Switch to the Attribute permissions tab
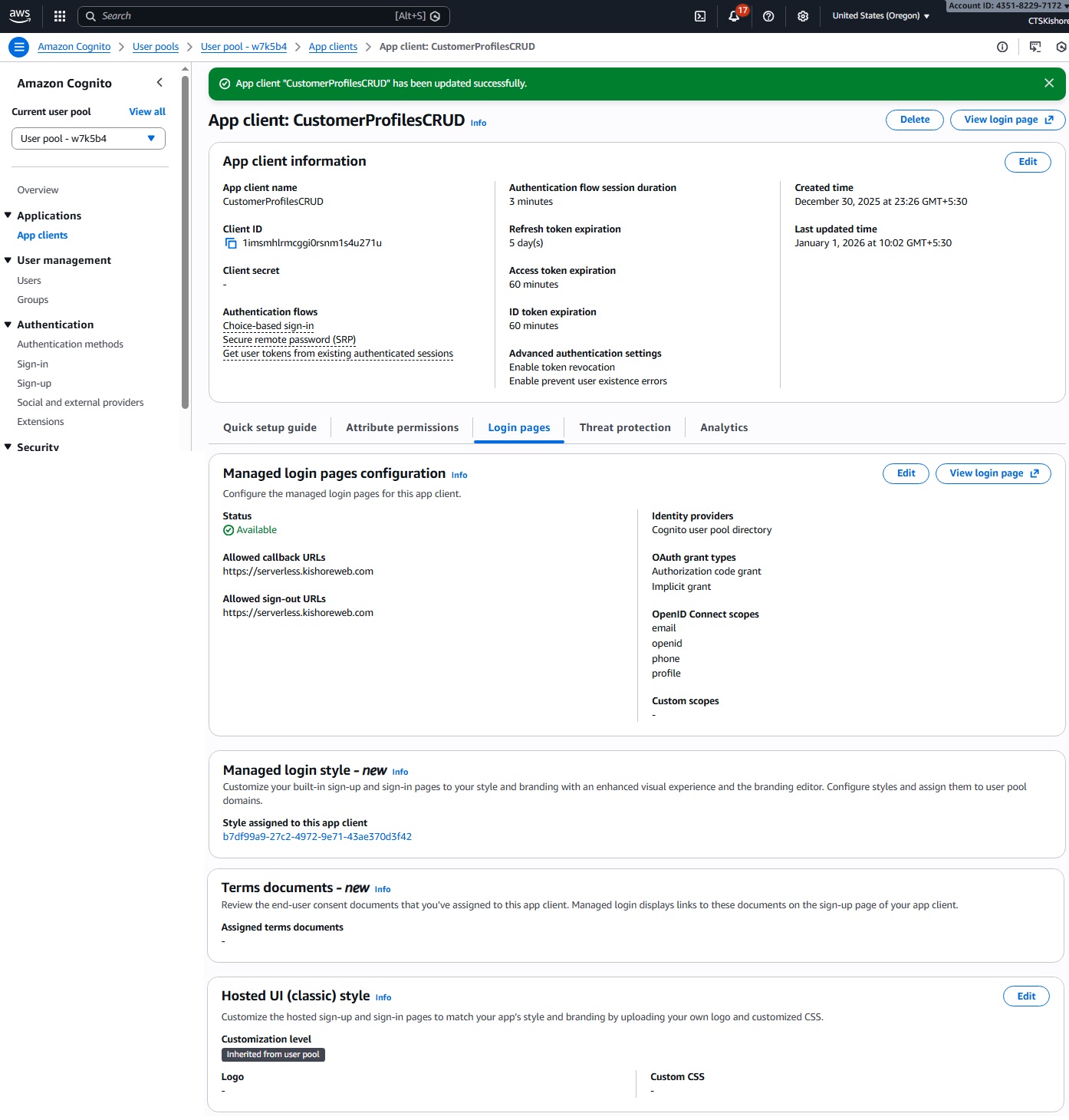 point(402,427)
